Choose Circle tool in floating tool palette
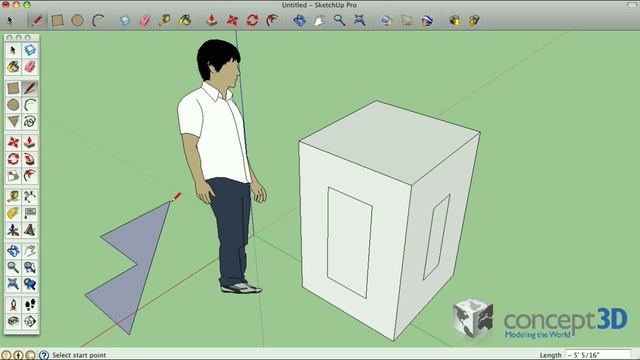Image resolution: width=640 pixels, height=360 pixels. coord(13,105)
